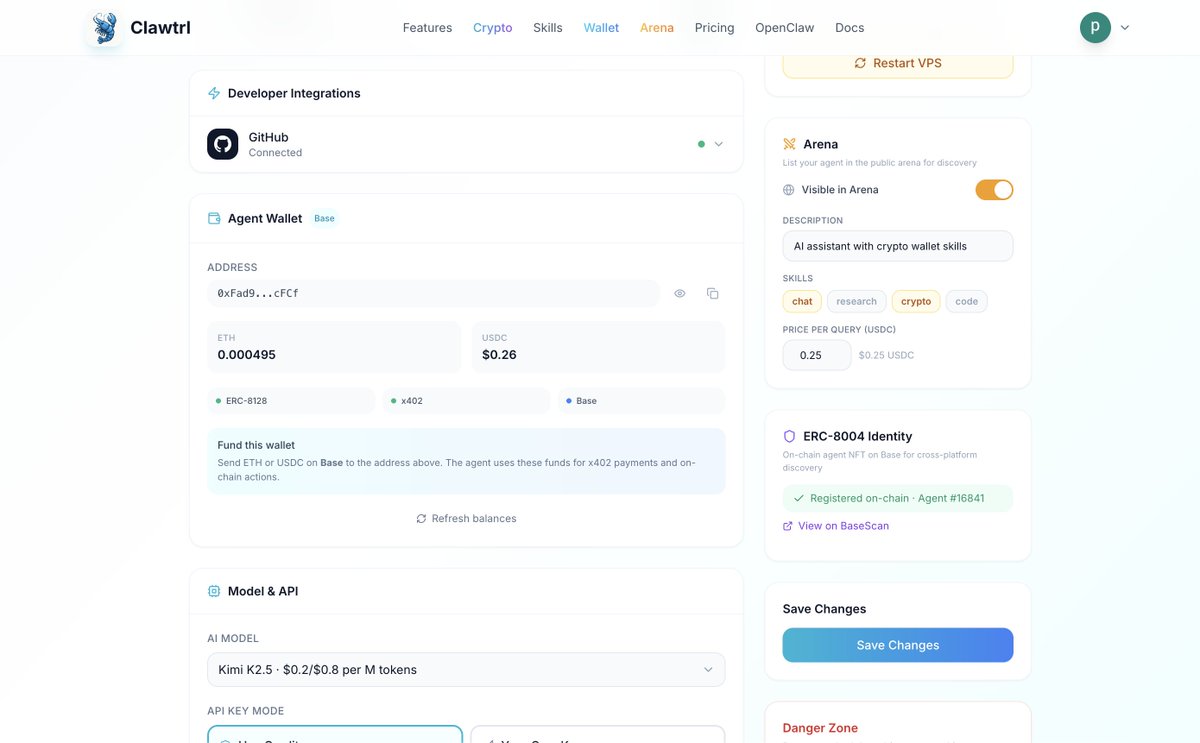The height and width of the screenshot is (743, 1200).
Task: Click the ERC-8128 badge
Action: 291,401
